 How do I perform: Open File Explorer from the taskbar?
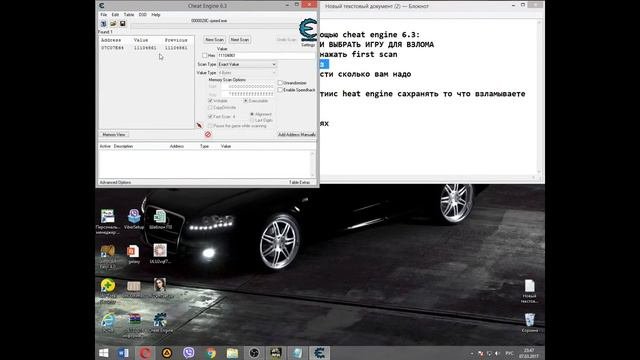232,353
